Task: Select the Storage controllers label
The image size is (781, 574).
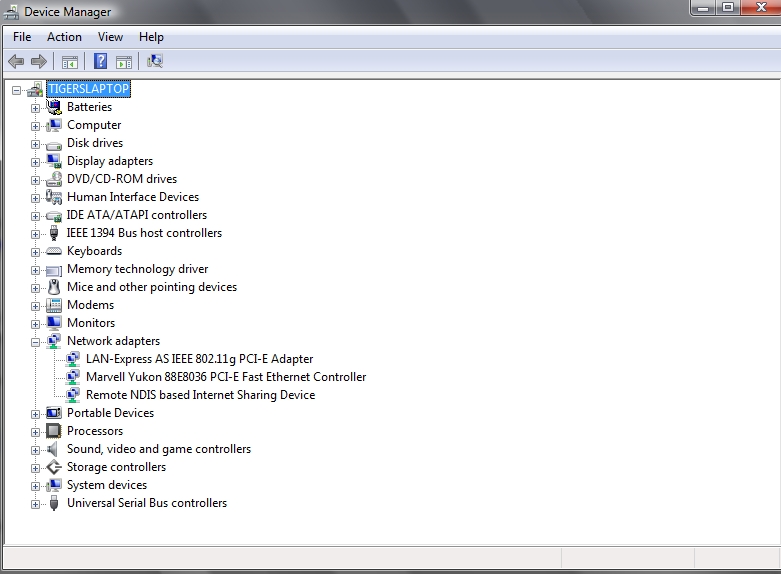Action: [117, 467]
